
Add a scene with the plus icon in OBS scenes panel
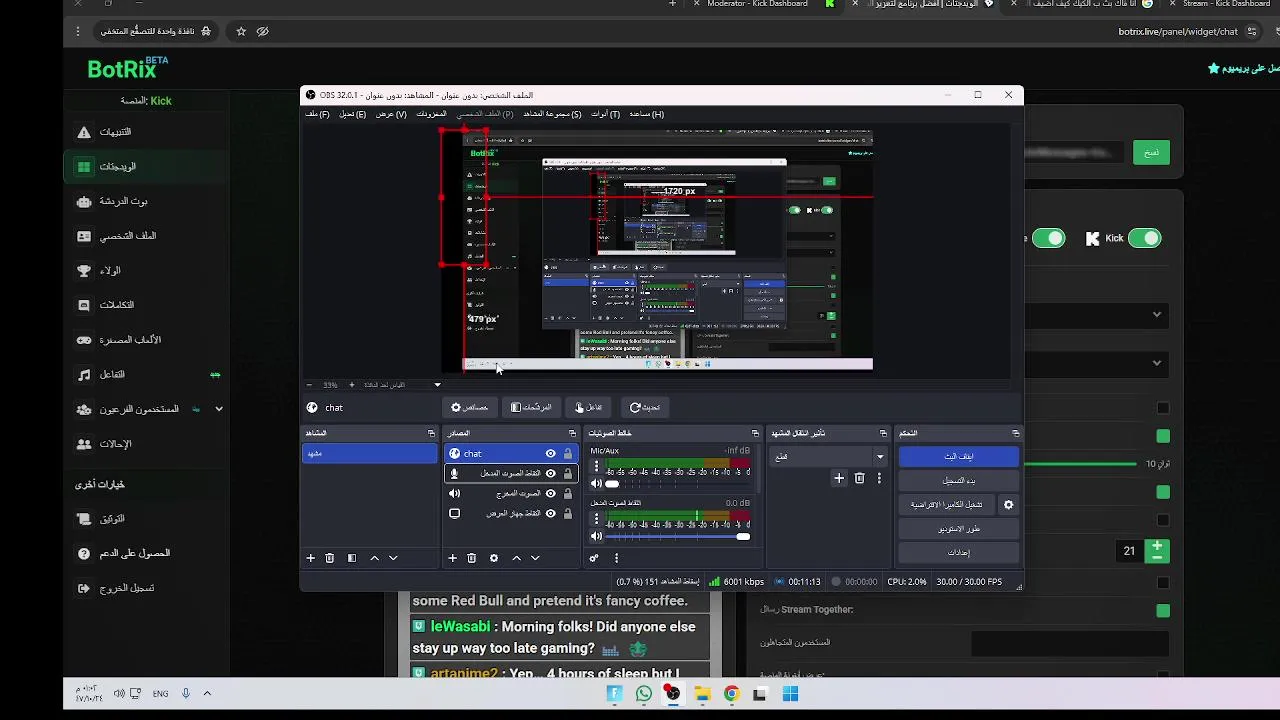(311, 558)
